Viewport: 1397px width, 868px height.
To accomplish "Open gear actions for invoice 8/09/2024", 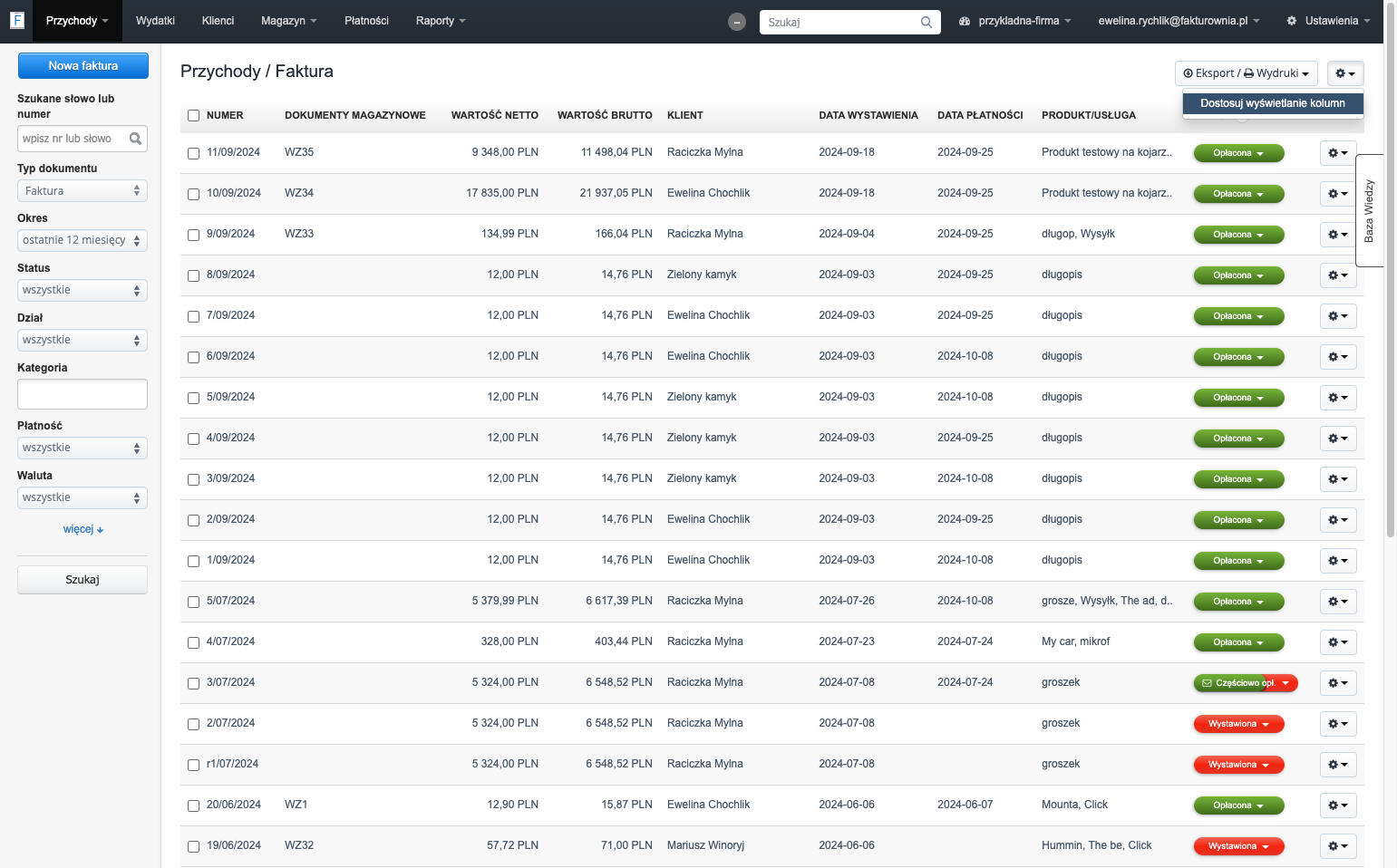I will (x=1338, y=275).
